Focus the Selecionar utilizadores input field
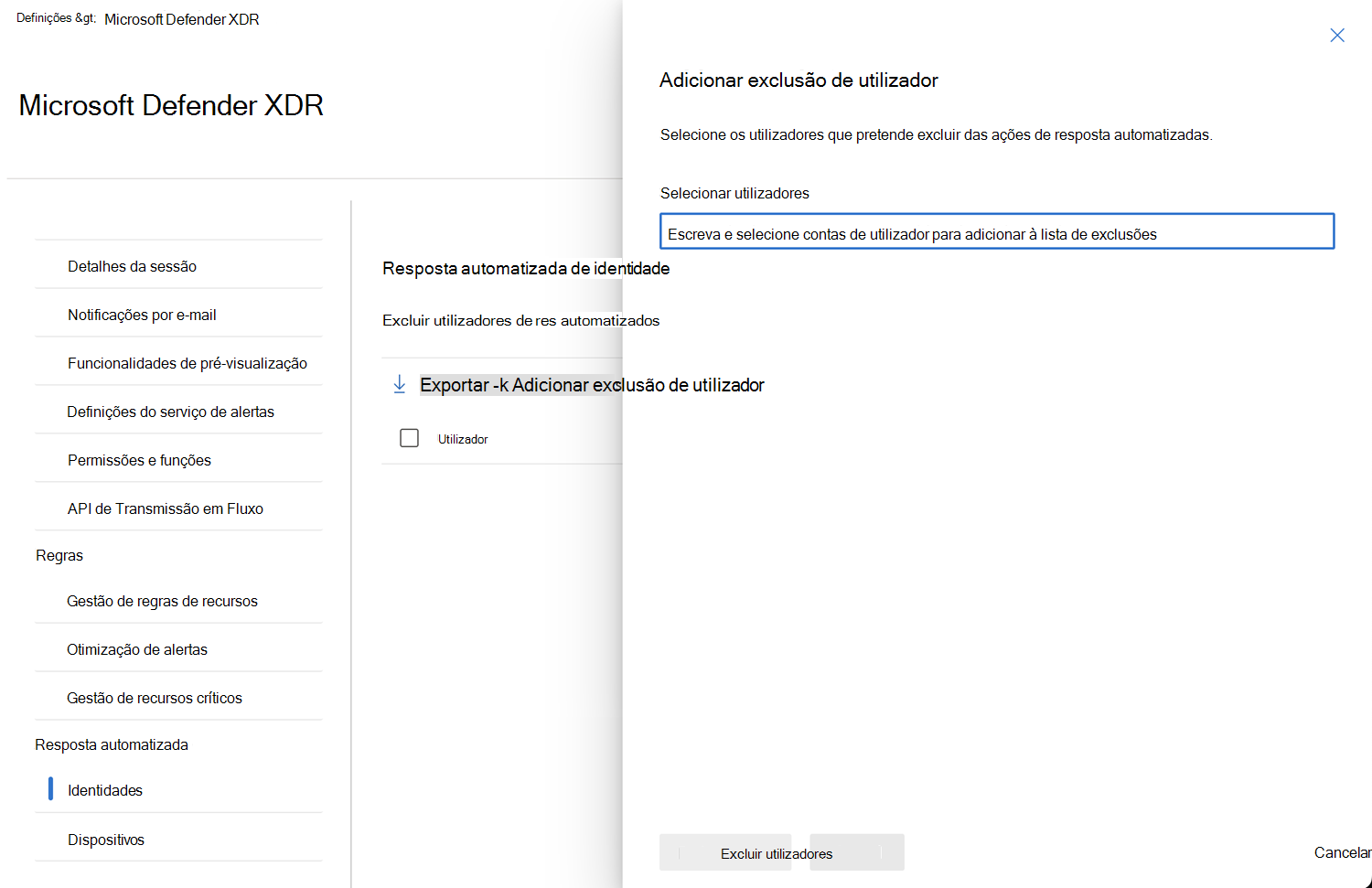Image resolution: width=1372 pixels, height=888 pixels. (997, 231)
